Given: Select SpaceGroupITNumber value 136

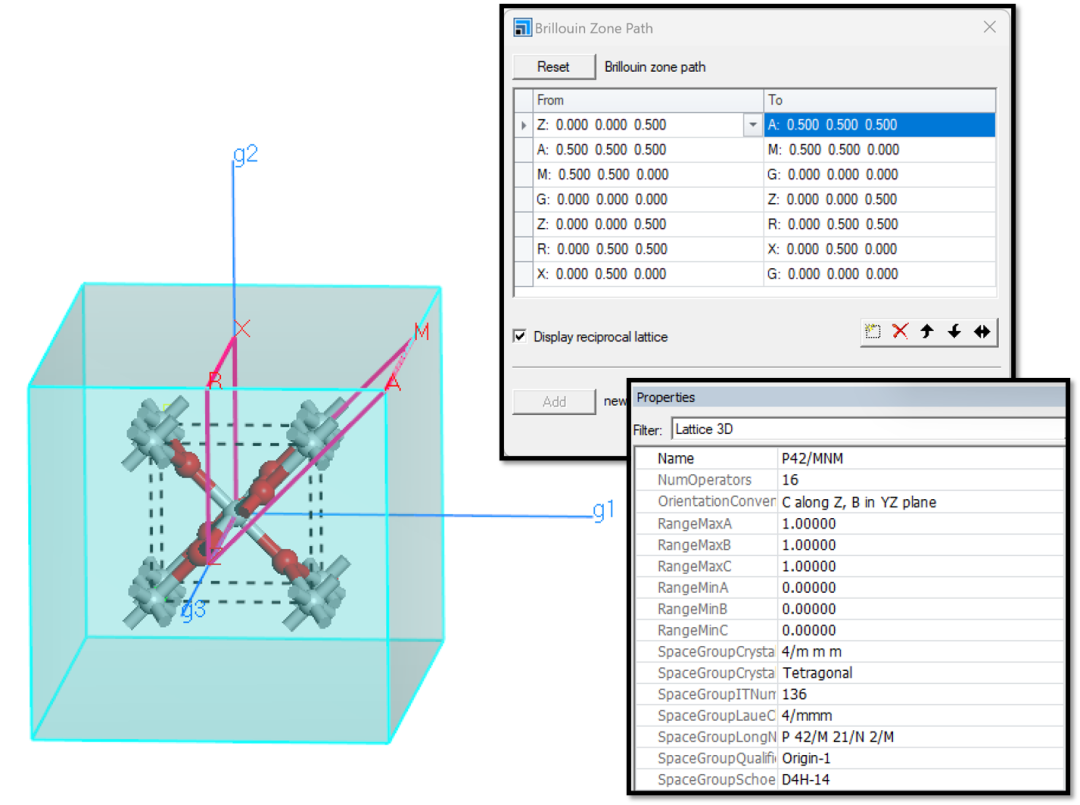Looking at the screenshot, I should pyautogui.click(x=921, y=694).
